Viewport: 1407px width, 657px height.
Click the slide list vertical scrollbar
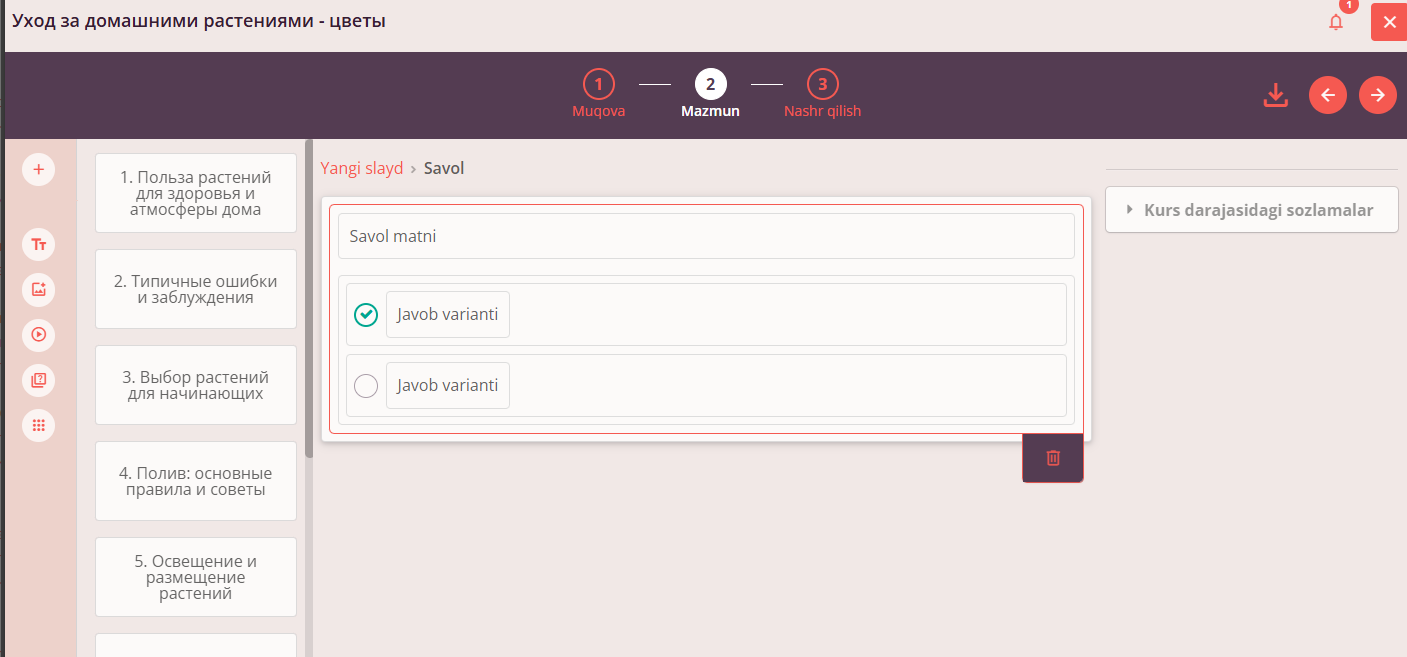(x=309, y=298)
